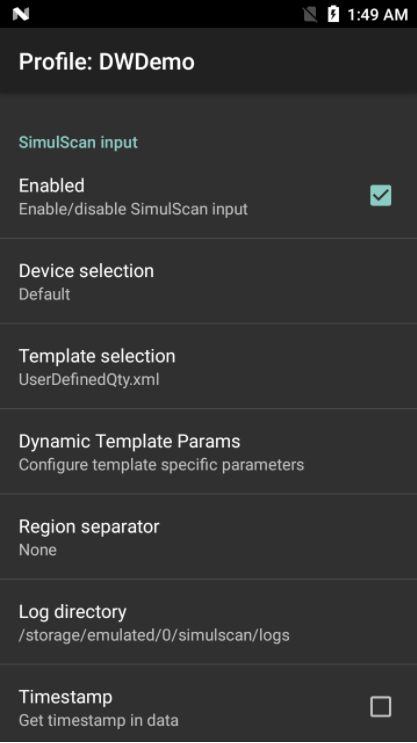Tap the 1:49 AM clock

coord(378,15)
